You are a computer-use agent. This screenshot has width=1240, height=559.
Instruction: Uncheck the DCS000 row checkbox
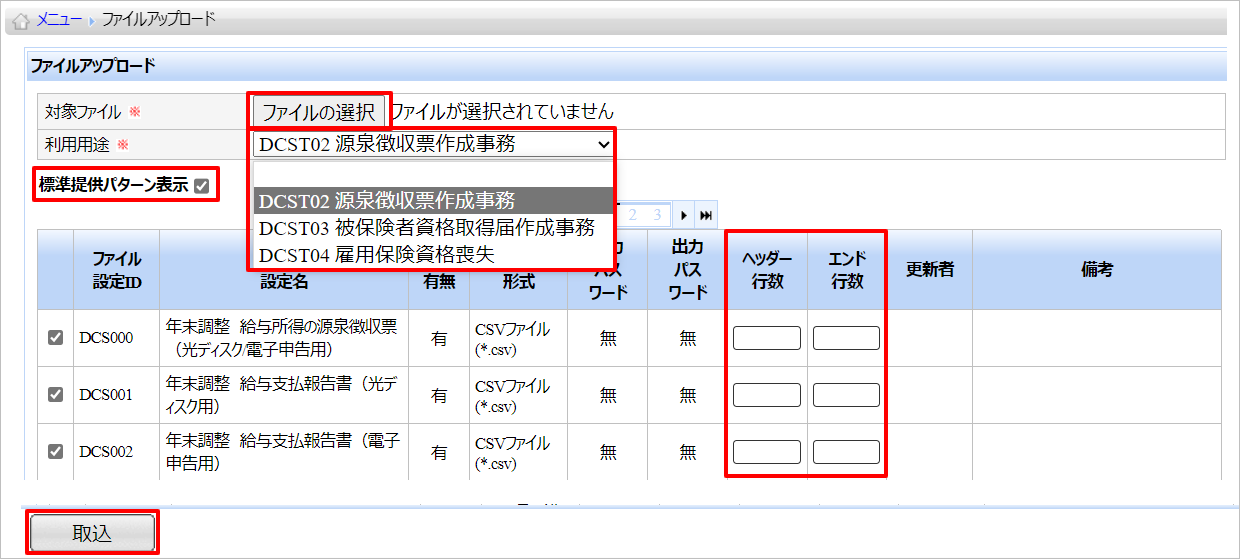56,338
